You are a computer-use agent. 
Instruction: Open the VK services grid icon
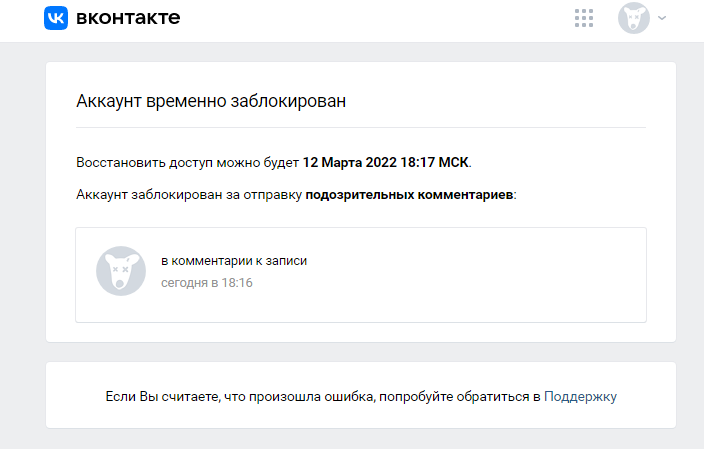584,18
